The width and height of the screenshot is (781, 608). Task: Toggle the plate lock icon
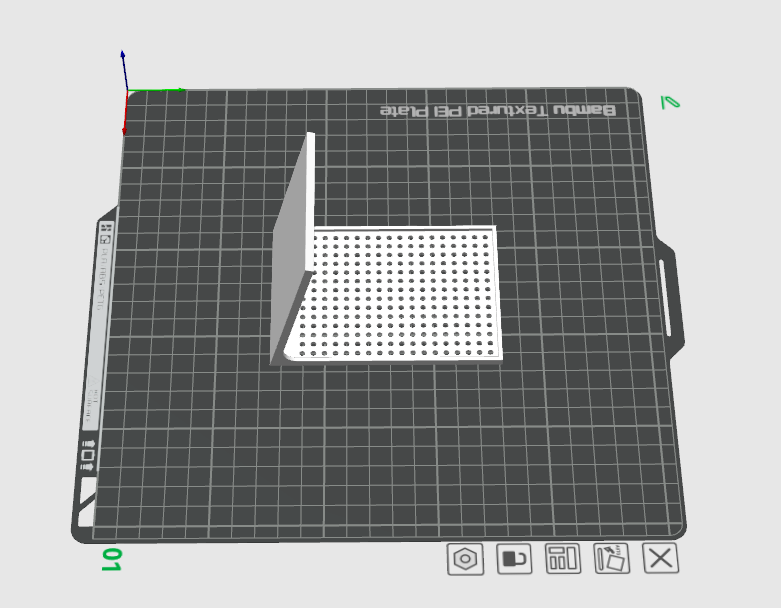[x=514, y=558]
